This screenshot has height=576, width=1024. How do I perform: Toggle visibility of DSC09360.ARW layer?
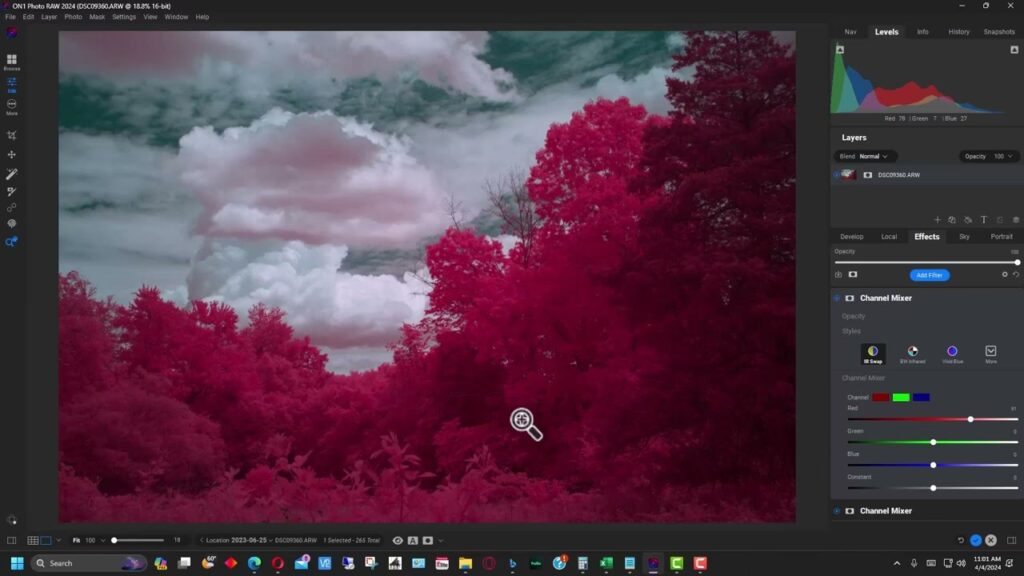point(836,174)
